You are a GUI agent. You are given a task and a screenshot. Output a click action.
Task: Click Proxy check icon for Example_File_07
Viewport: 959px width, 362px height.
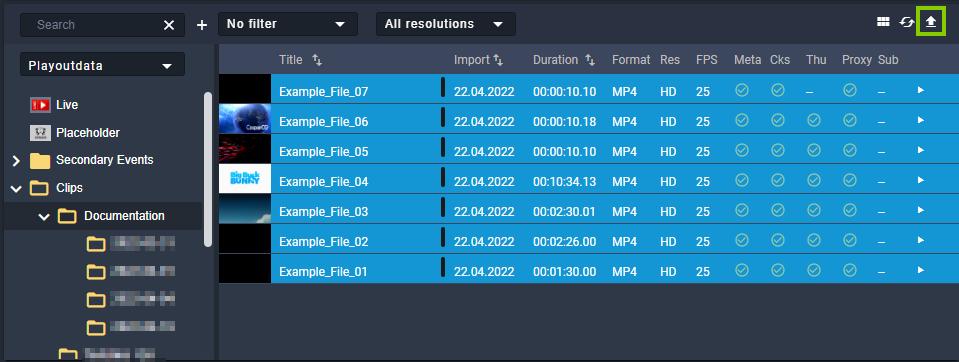click(x=850, y=90)
